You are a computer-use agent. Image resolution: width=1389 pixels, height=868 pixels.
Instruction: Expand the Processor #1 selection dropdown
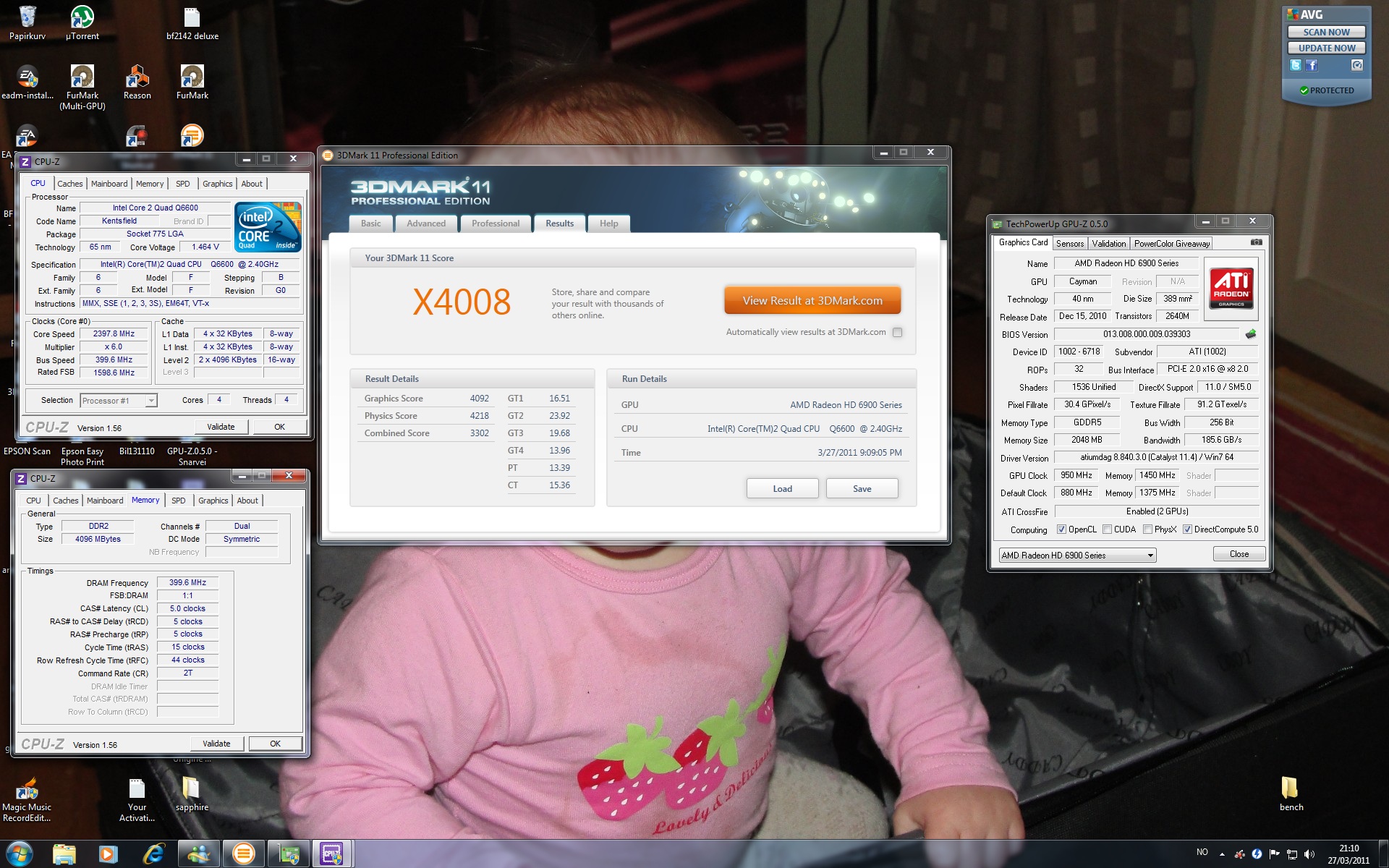[x=150, y=401]
